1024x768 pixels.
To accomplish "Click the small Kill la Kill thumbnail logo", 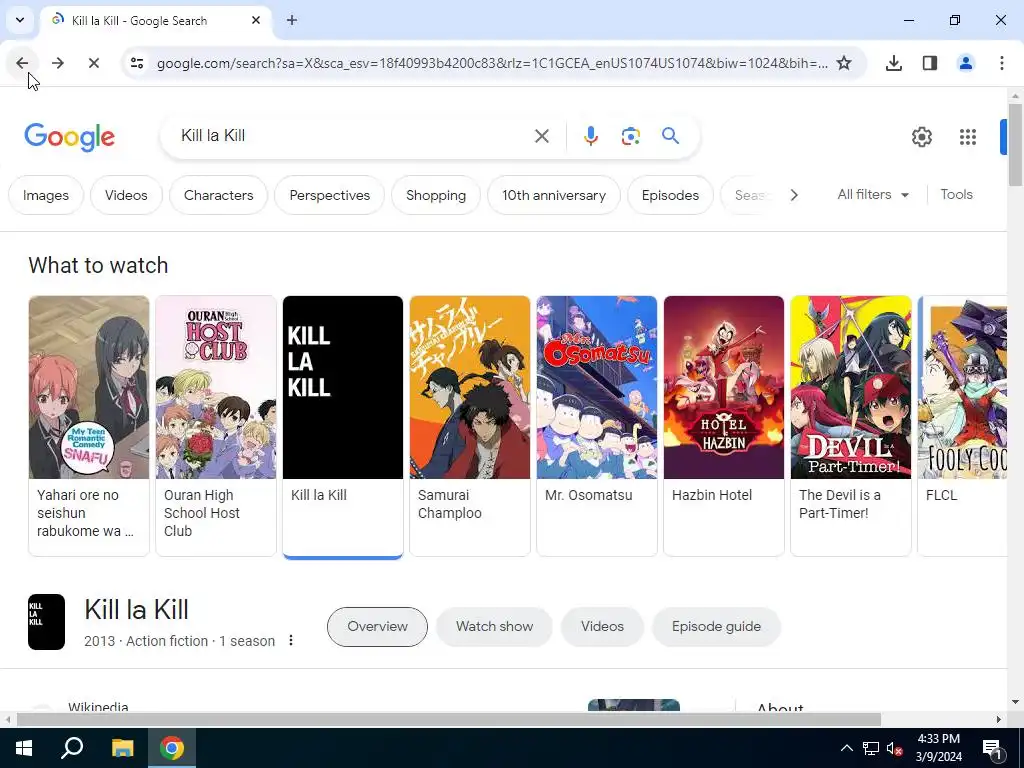I will [x=46, y=622].
